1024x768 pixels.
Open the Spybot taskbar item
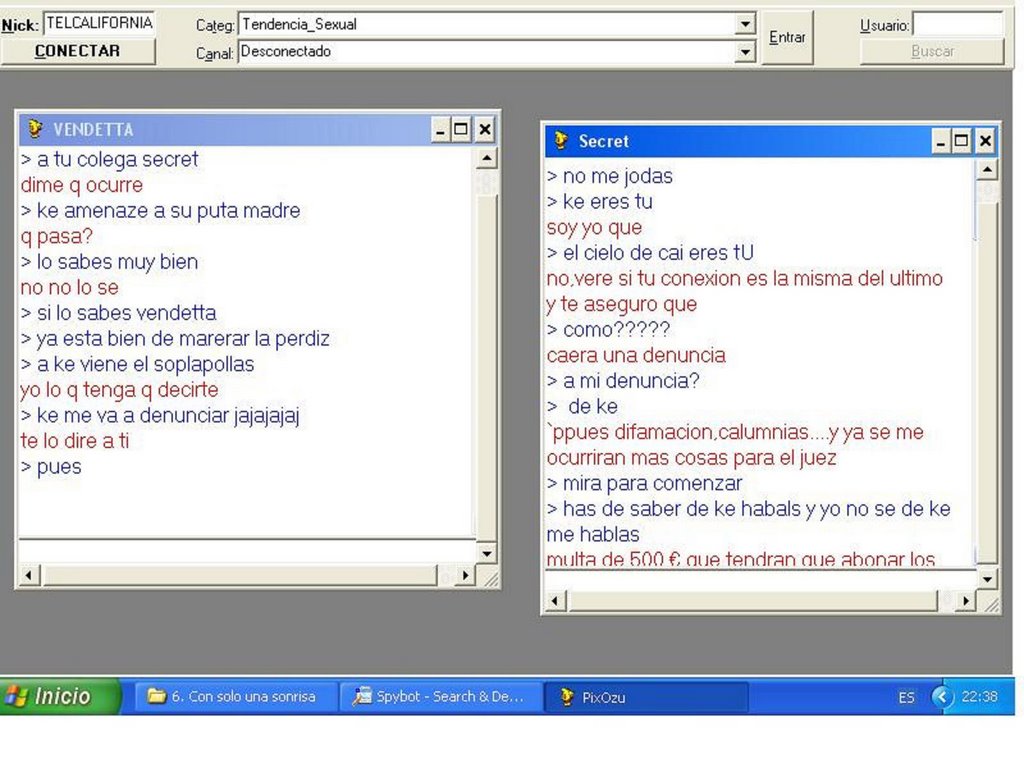(x=439, y=697)
